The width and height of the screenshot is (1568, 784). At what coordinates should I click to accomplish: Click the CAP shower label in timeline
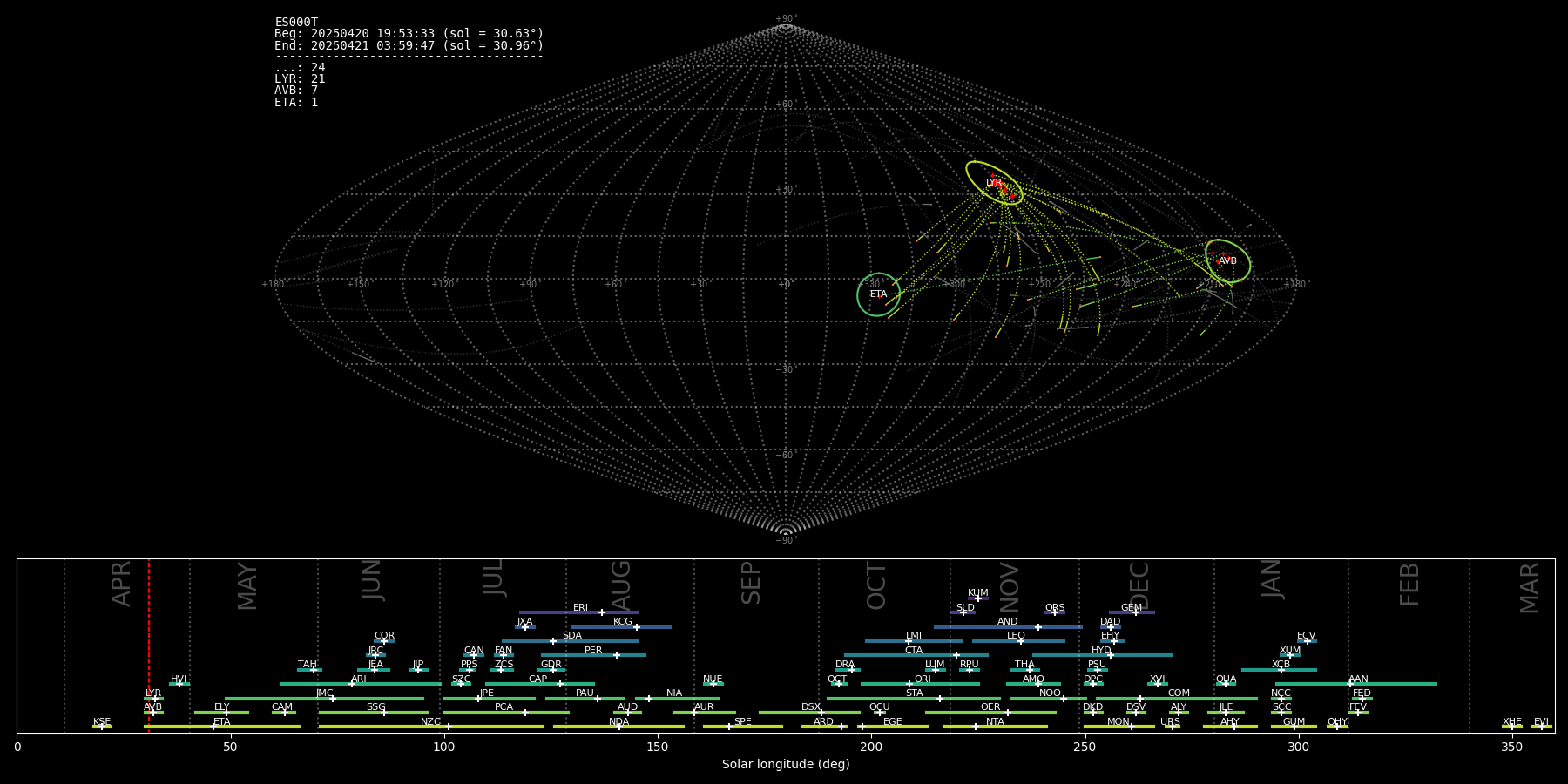(538, 679)
